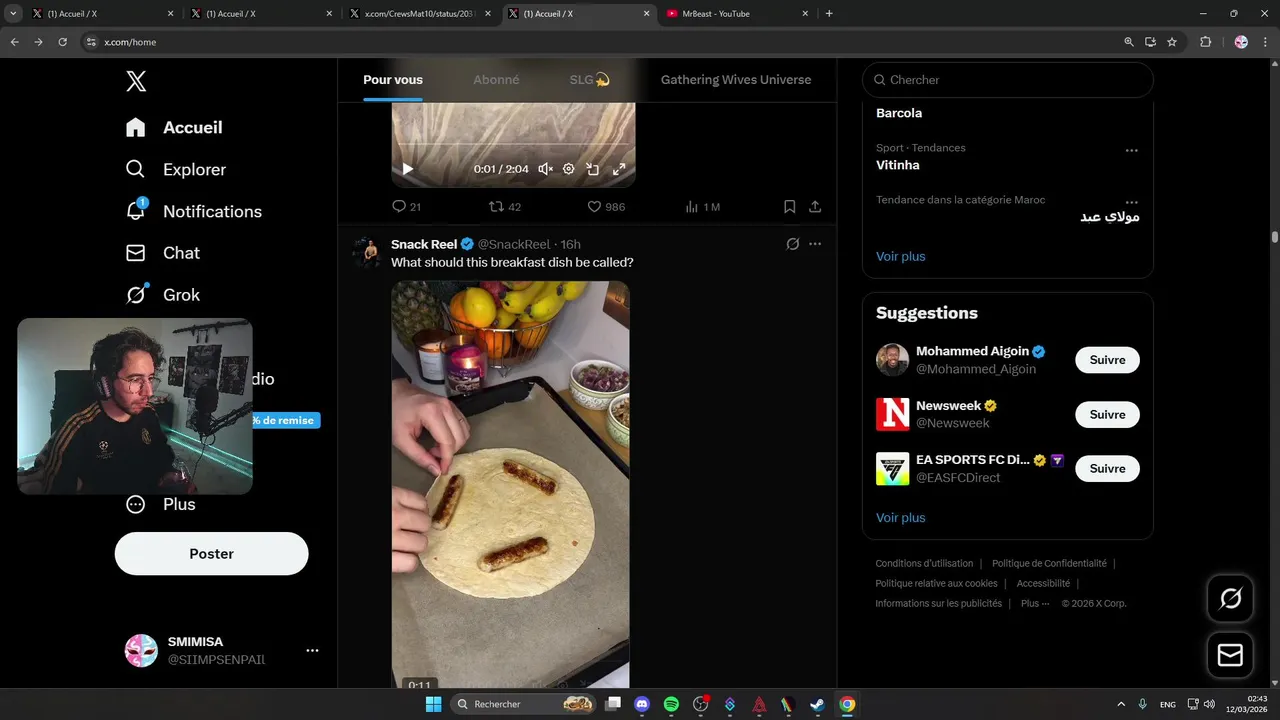The image size is (1280, 720).
Task: Open more options for Maroc trend
Action: [x=1131, y=202]
